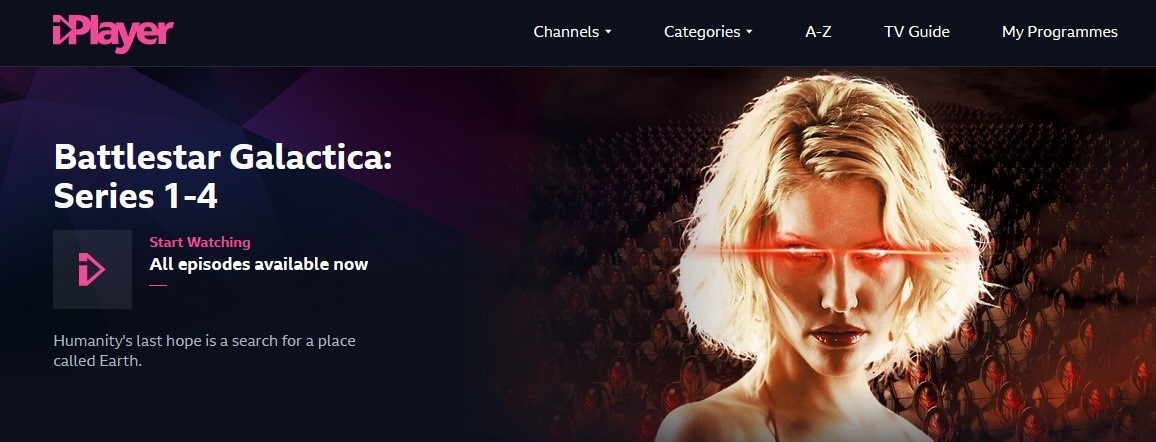
Task: Open the Channels menu
Action: [x=573, y=32]
